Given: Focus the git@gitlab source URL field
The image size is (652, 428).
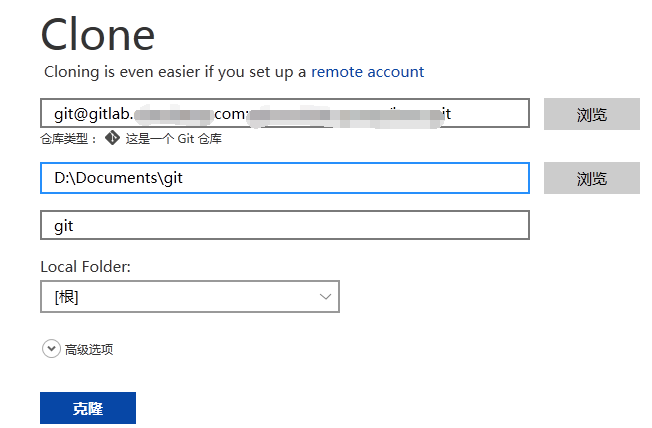Looking at the screenshot, I should click(x=285, y=113).
